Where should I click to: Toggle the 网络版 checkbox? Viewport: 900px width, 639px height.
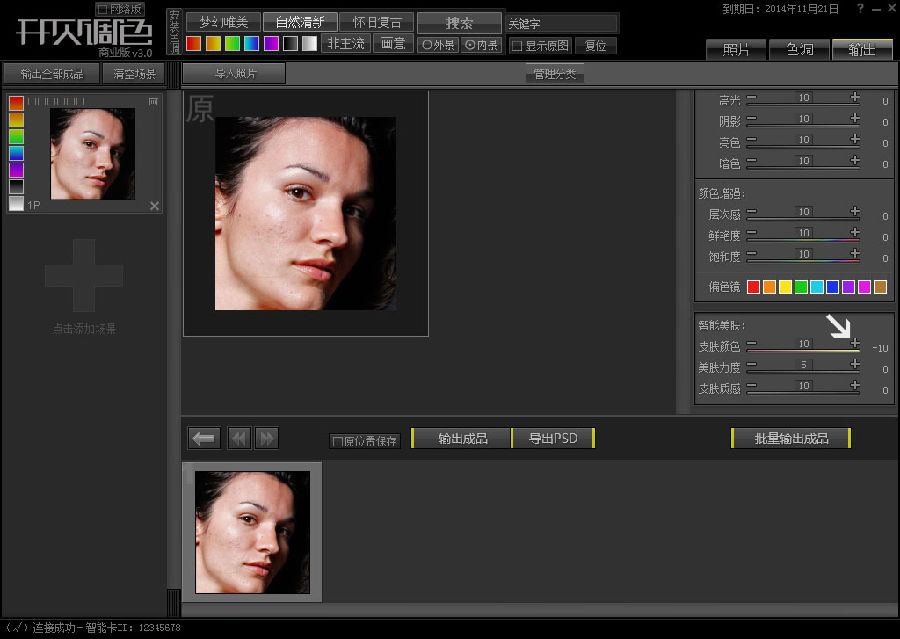(101, 9)
